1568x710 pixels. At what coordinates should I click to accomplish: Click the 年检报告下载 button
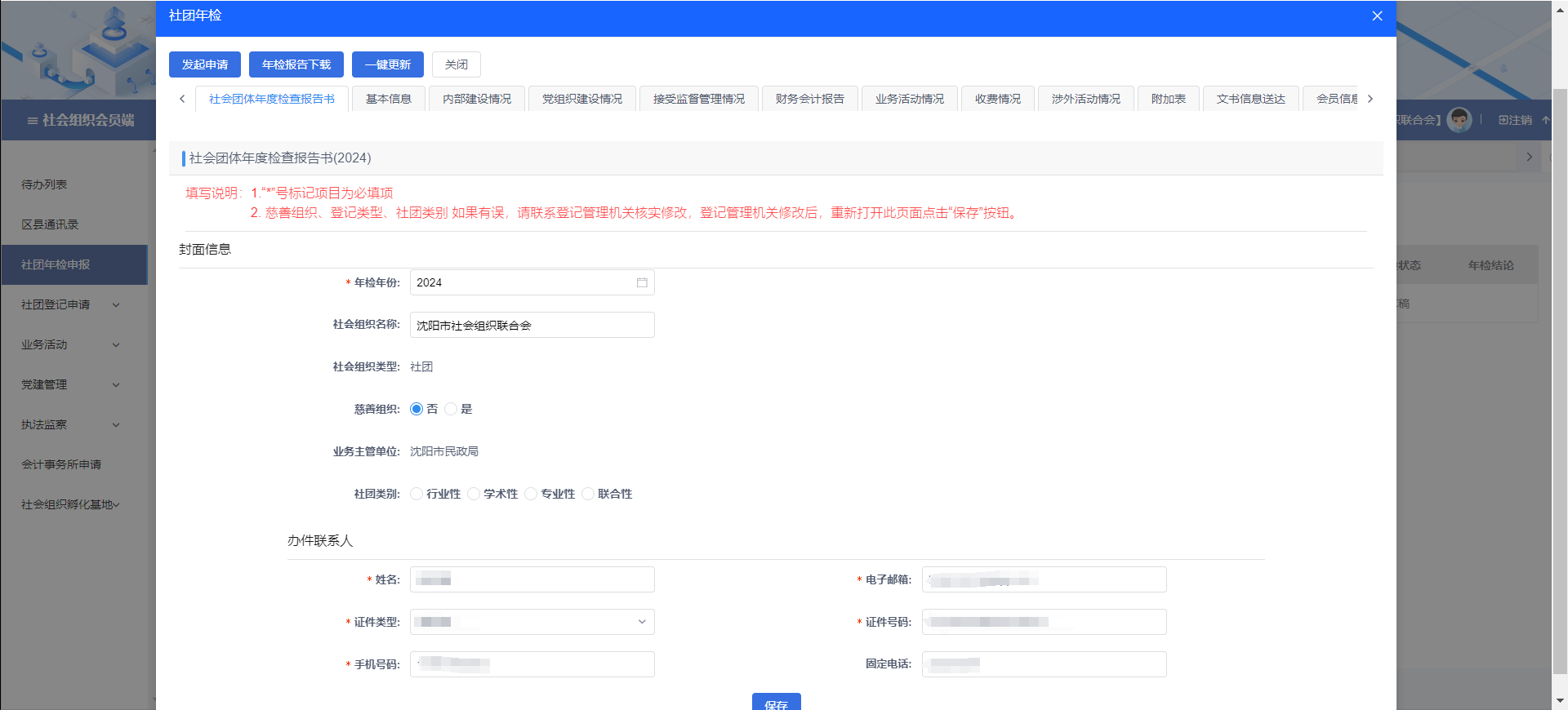tap(296, 64)
